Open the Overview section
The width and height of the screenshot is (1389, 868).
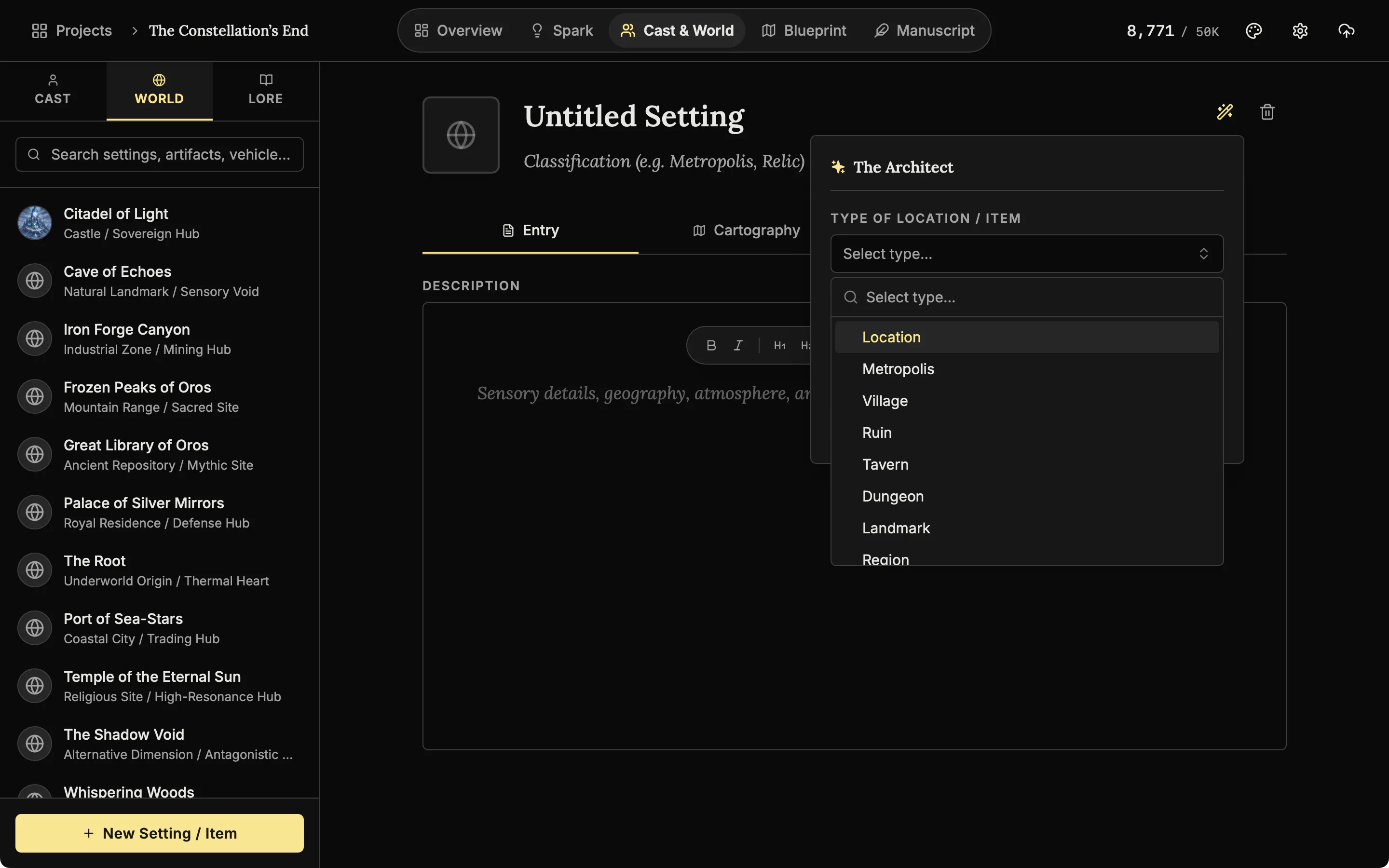[x=458, y=30]
